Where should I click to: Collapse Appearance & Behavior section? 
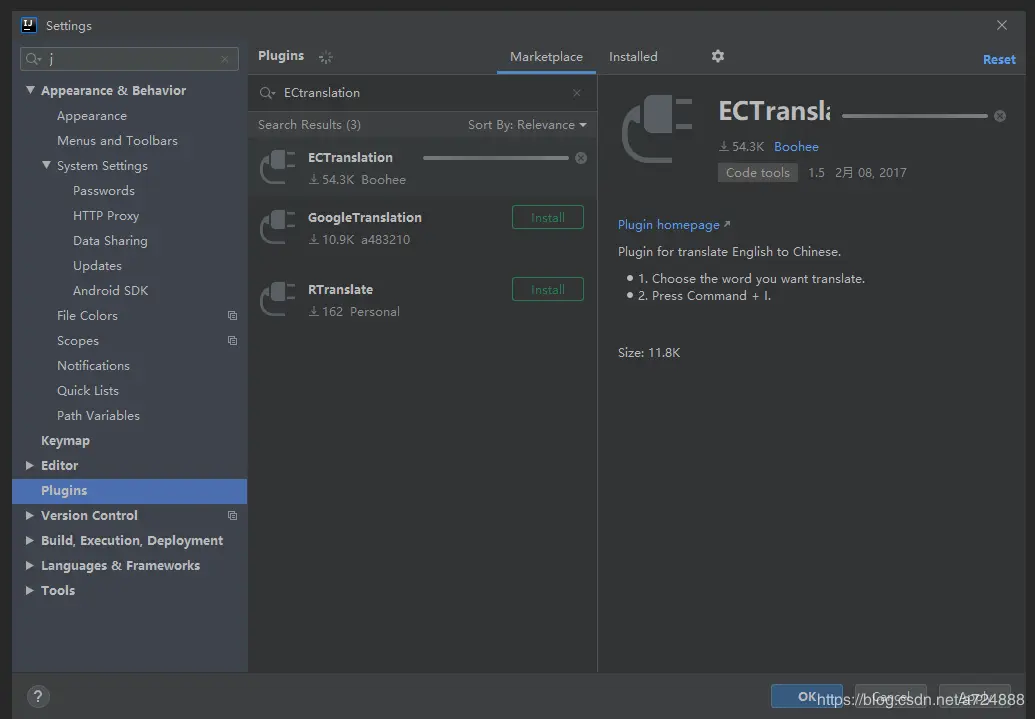tap(30, 90)
